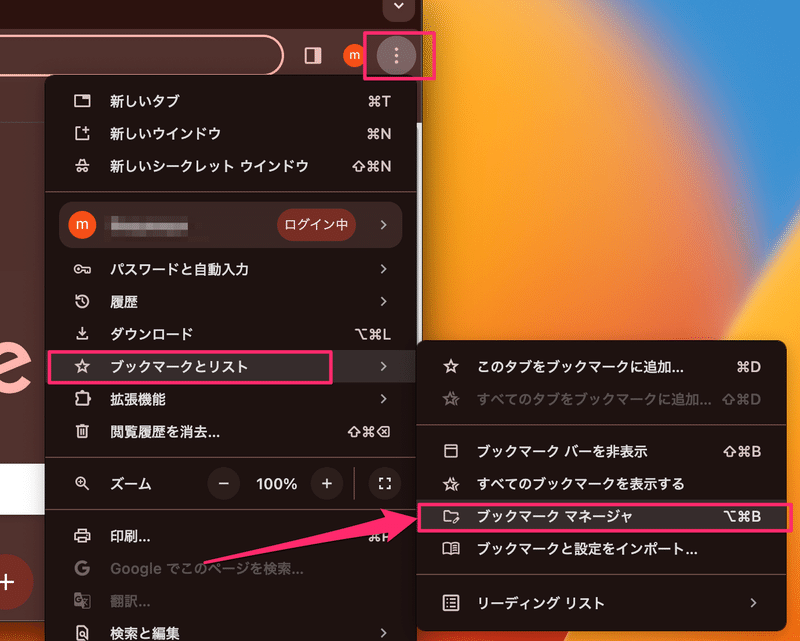Select the folder icon beside ブックマーク マネージャ
The height and width of the screenshot is (641, 800).
pyautogui.click(x=451, y=516)
